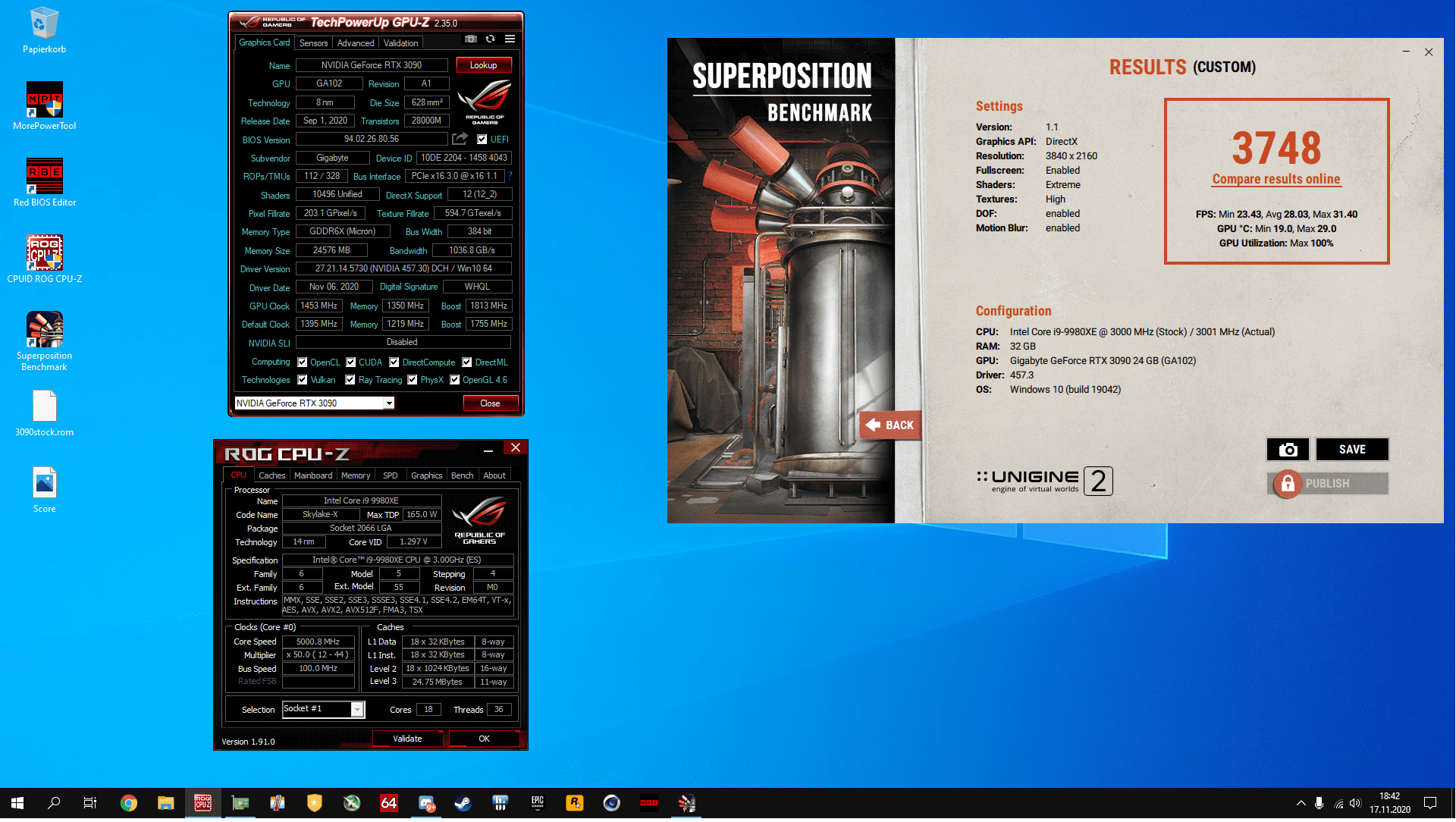
Task: Select the Superposition Benchmark desktop icon
Action: pos(45,341)
